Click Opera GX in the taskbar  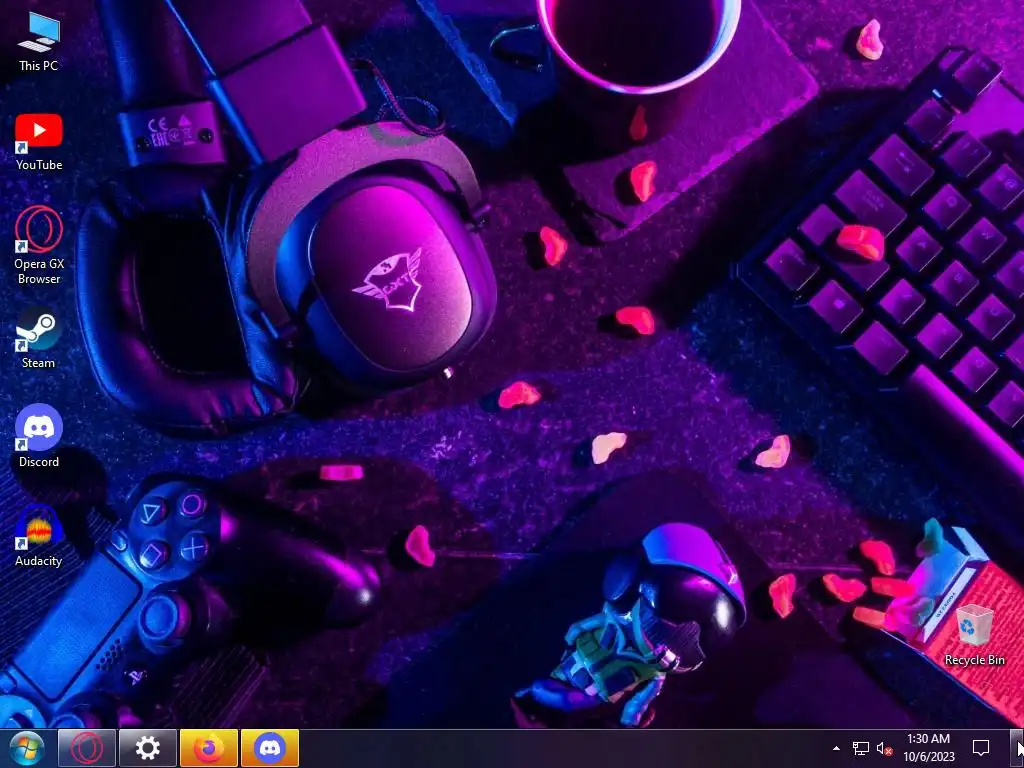[87, 748]
